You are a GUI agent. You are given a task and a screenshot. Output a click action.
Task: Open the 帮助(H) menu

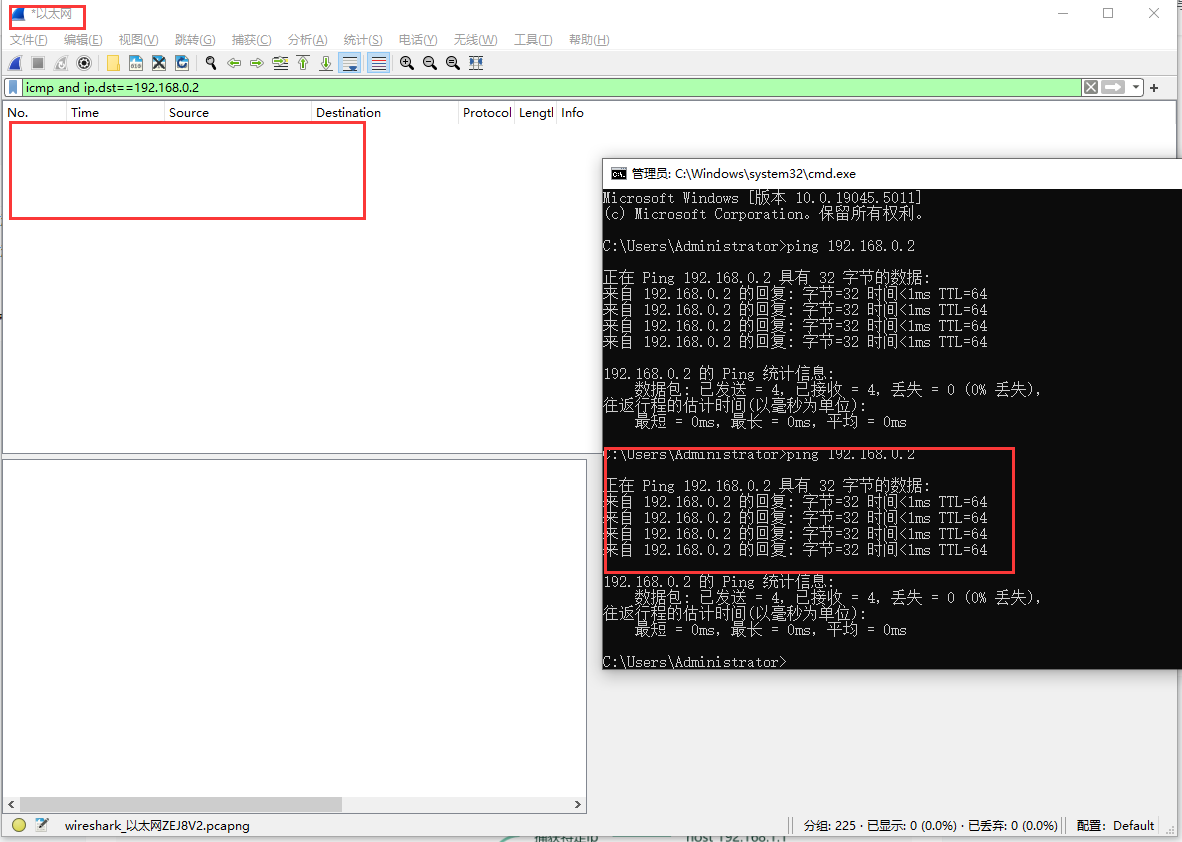tap(589, 40)
